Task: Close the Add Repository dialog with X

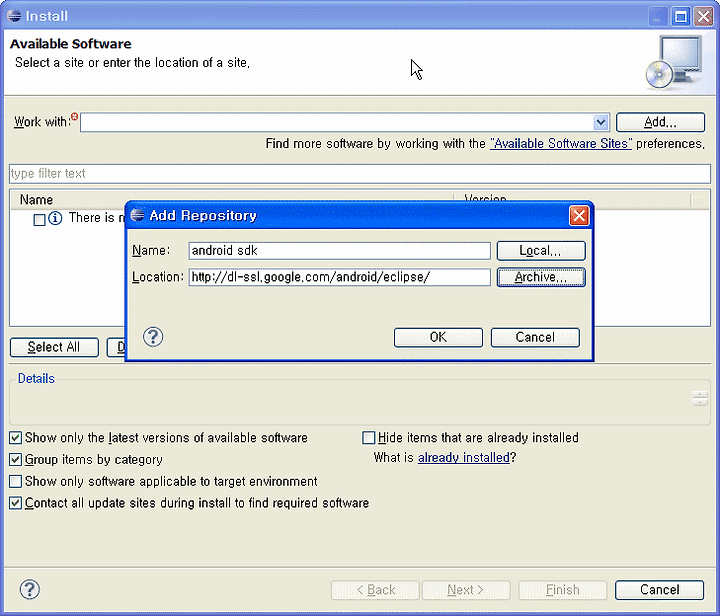Action: tap(579, 215)
